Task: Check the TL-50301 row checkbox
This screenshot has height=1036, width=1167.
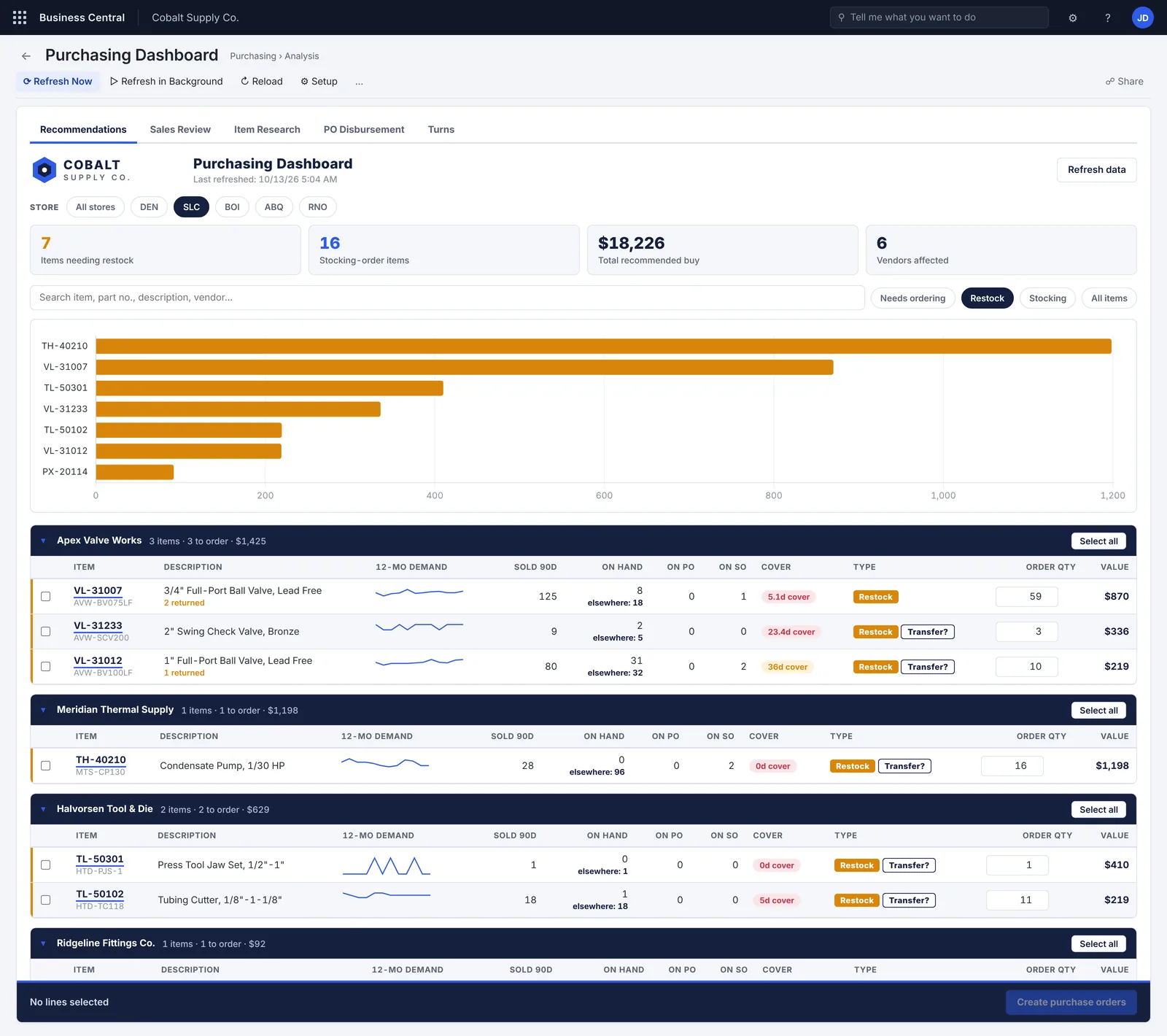Action: click(x=46, y=865)
